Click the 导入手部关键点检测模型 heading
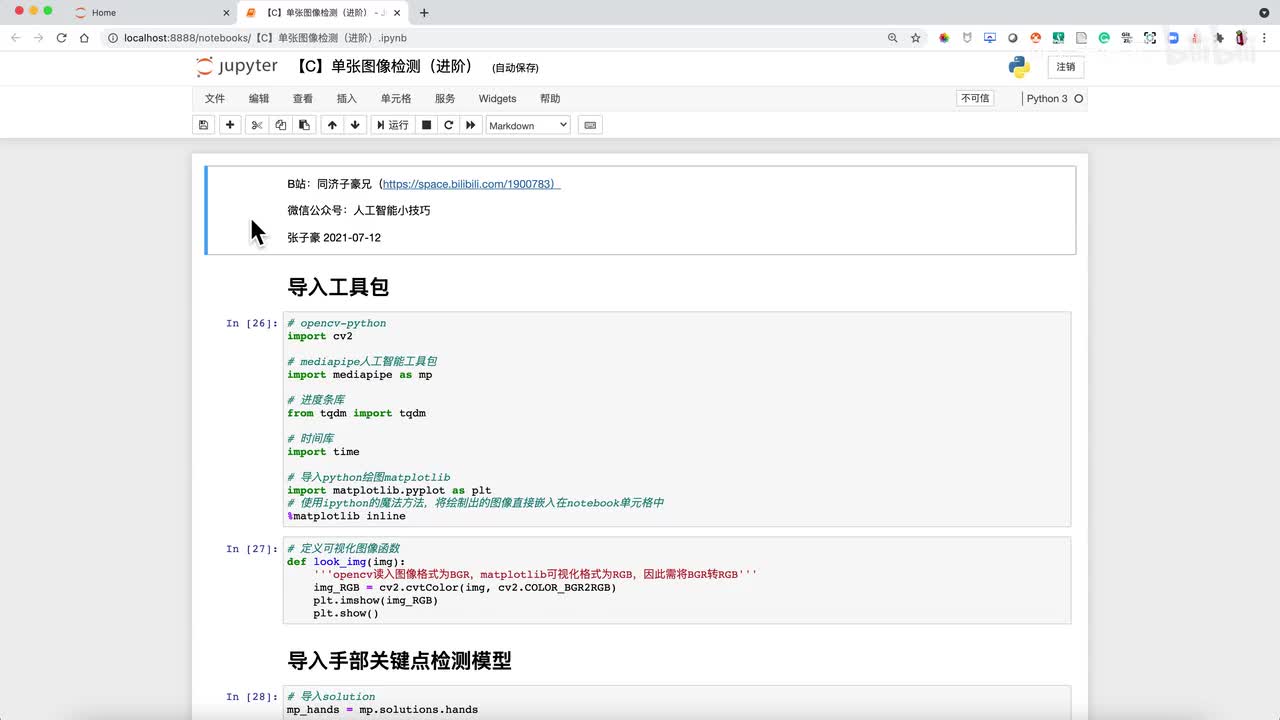The image size is (1280, 720). 400,661
